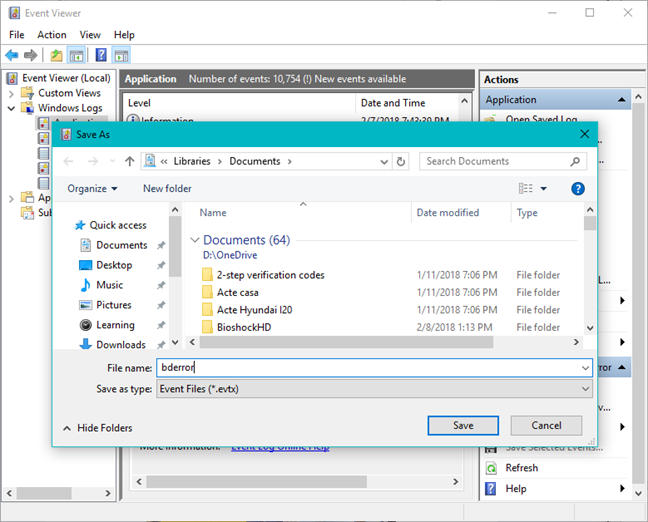Open the File name dropdown list

pyautogui.click(x=585, y=367)
